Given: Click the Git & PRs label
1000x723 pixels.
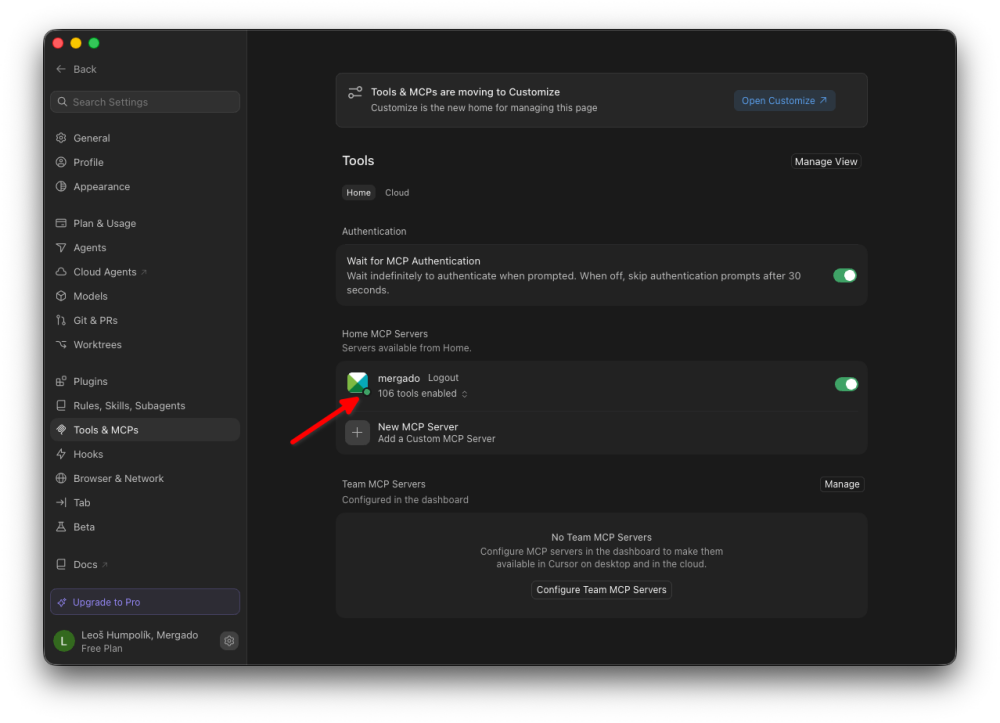Looking at the screenshot, I should pos(95,320).
